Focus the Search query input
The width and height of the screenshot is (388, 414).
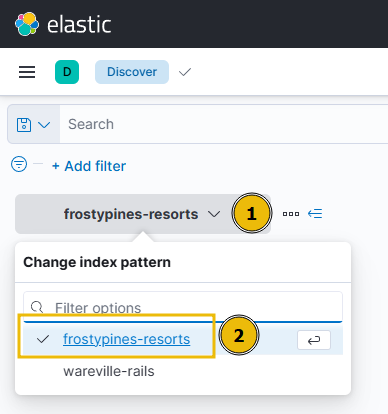point(224,124)
